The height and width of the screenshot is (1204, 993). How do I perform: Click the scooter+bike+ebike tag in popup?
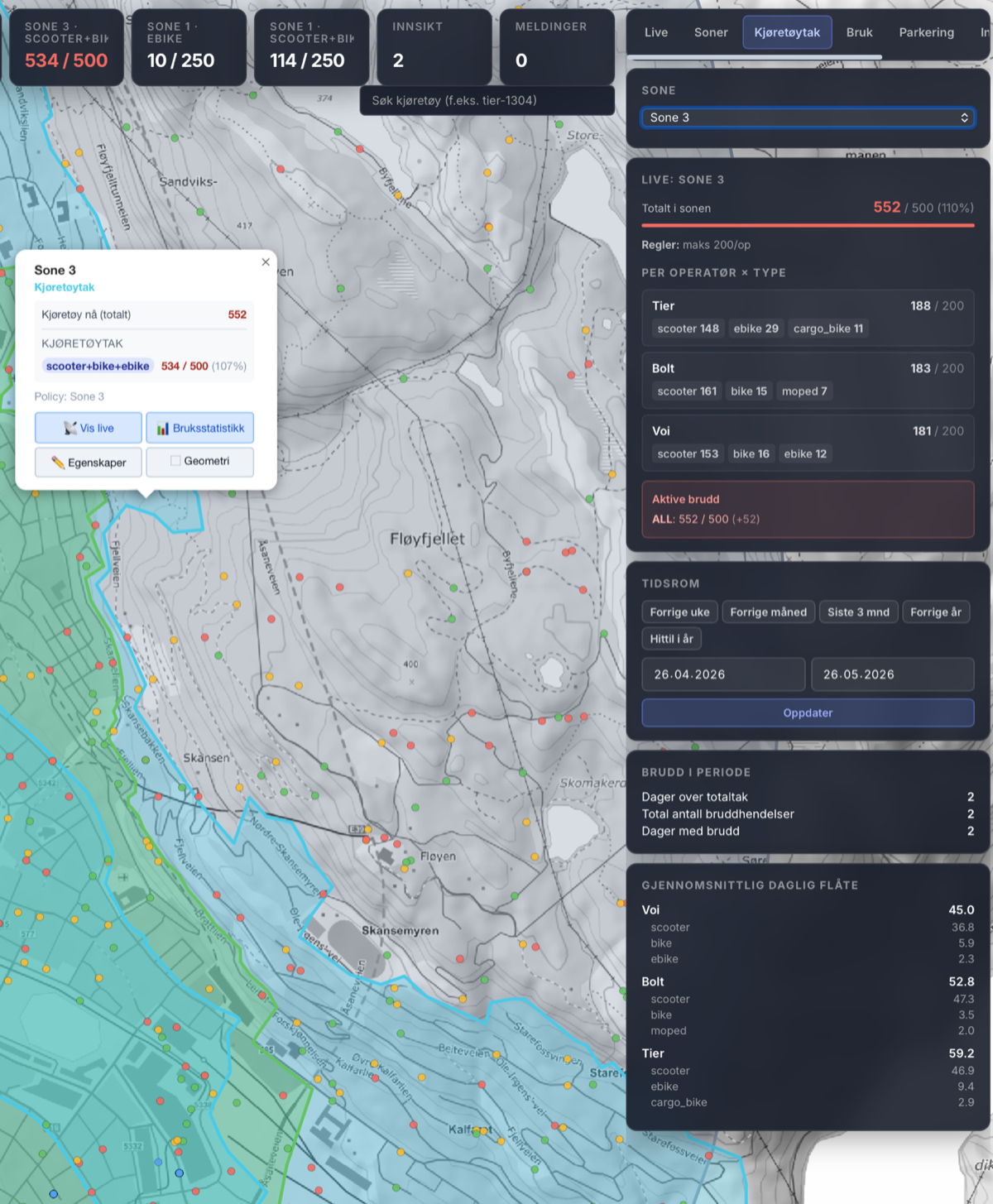point(98,366)
